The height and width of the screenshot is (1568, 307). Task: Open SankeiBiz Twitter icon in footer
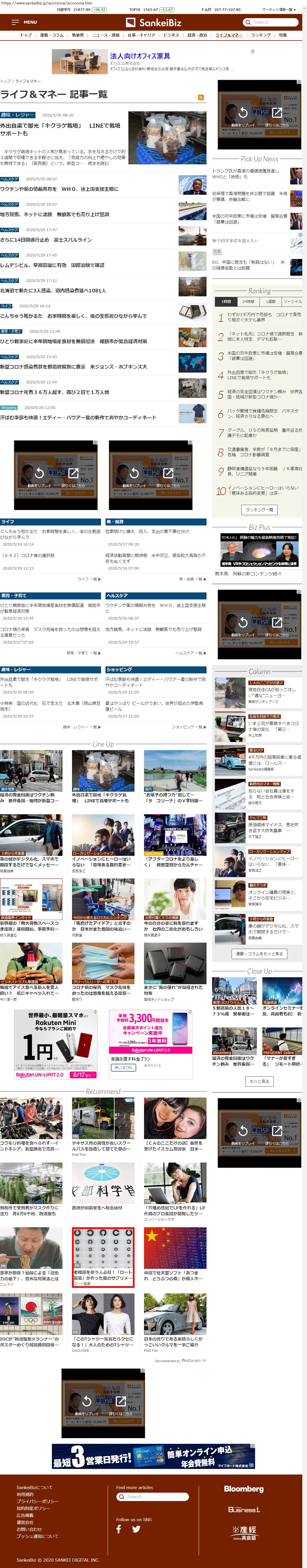[136, 1528]
